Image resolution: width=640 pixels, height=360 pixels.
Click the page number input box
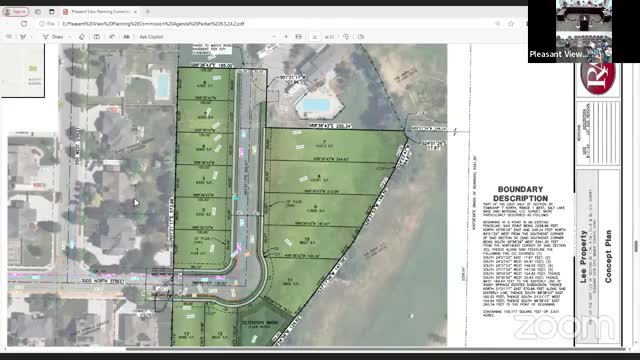tap(315, 37)
